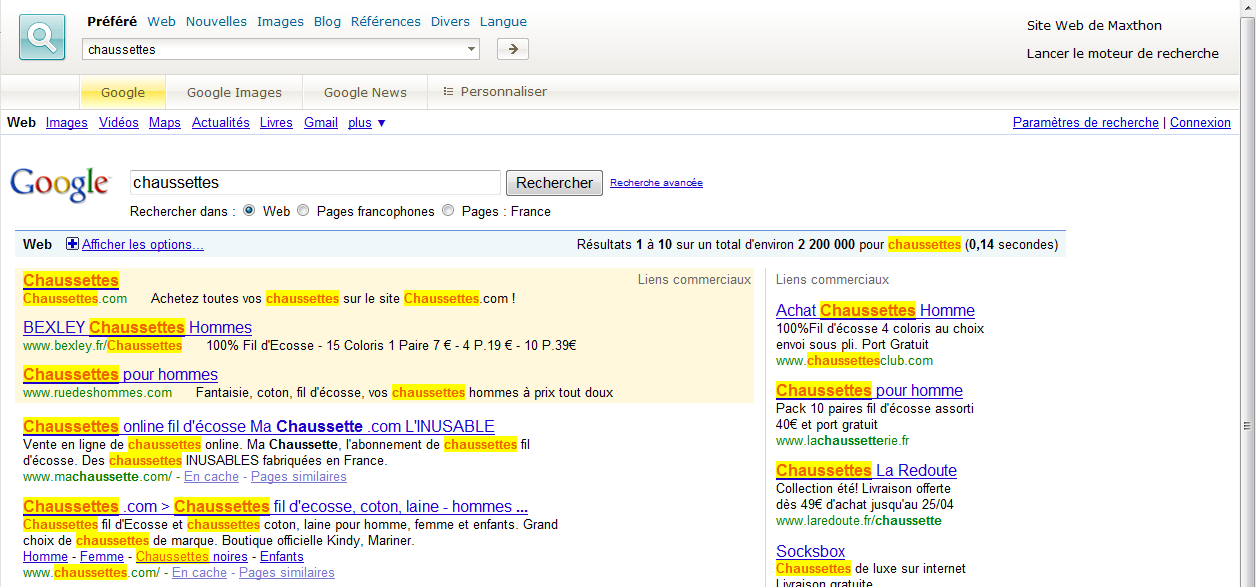Image resolution: width=1256 pixels, height=587 pixels.
Task: Open the Socksbox ad link
Action: 810,551
